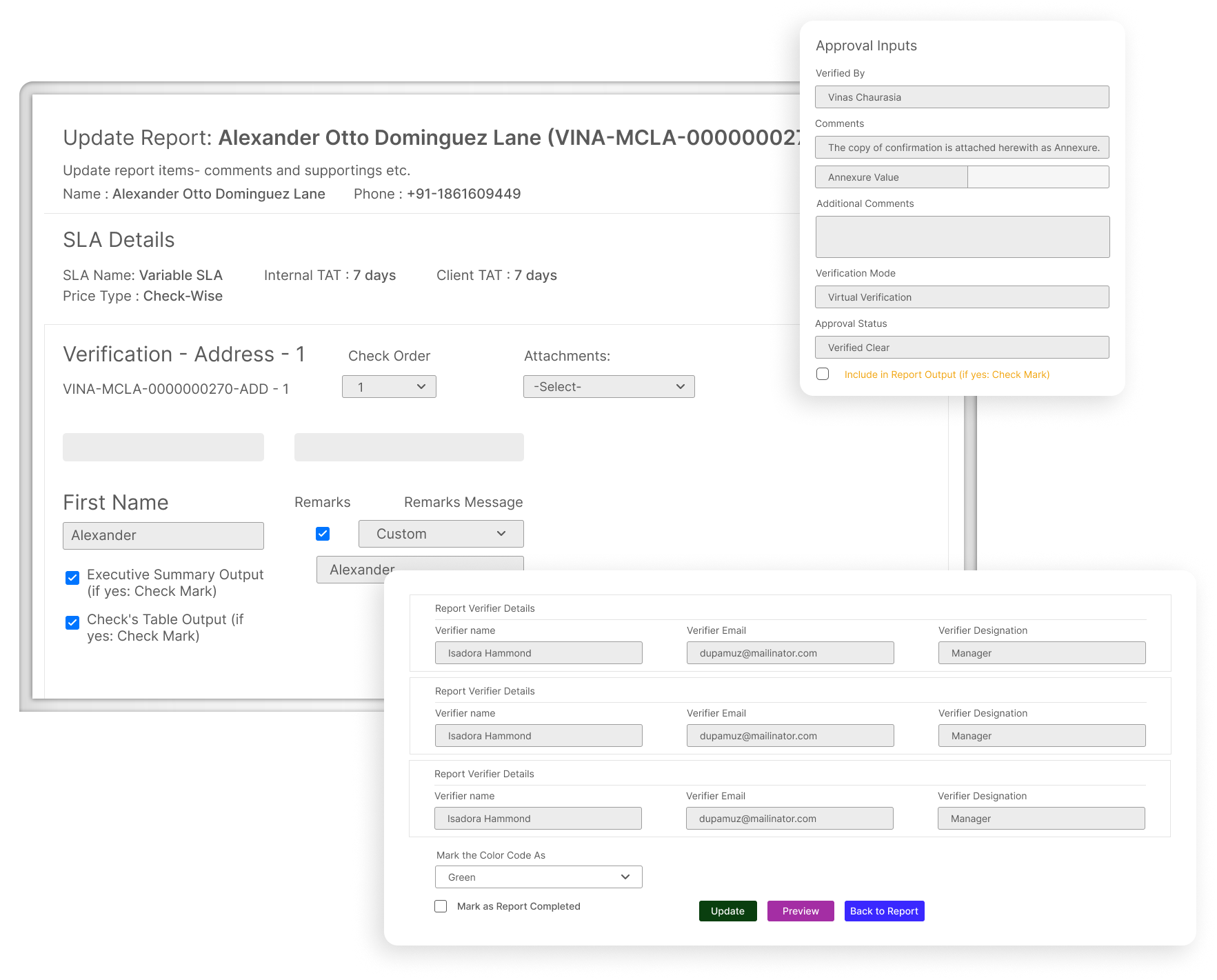
Task: Toggle Check's Table Output checkbox
Action: [72, 623]
